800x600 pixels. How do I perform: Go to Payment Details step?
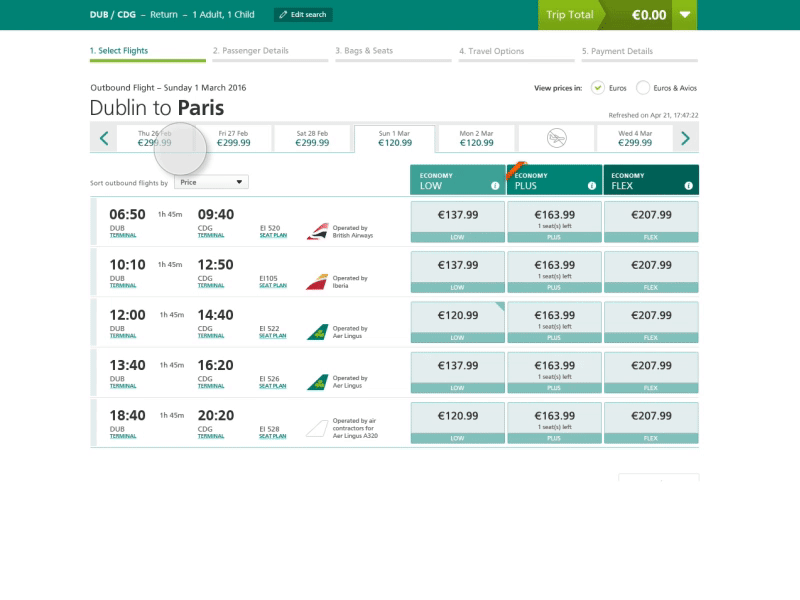[640, 53]
